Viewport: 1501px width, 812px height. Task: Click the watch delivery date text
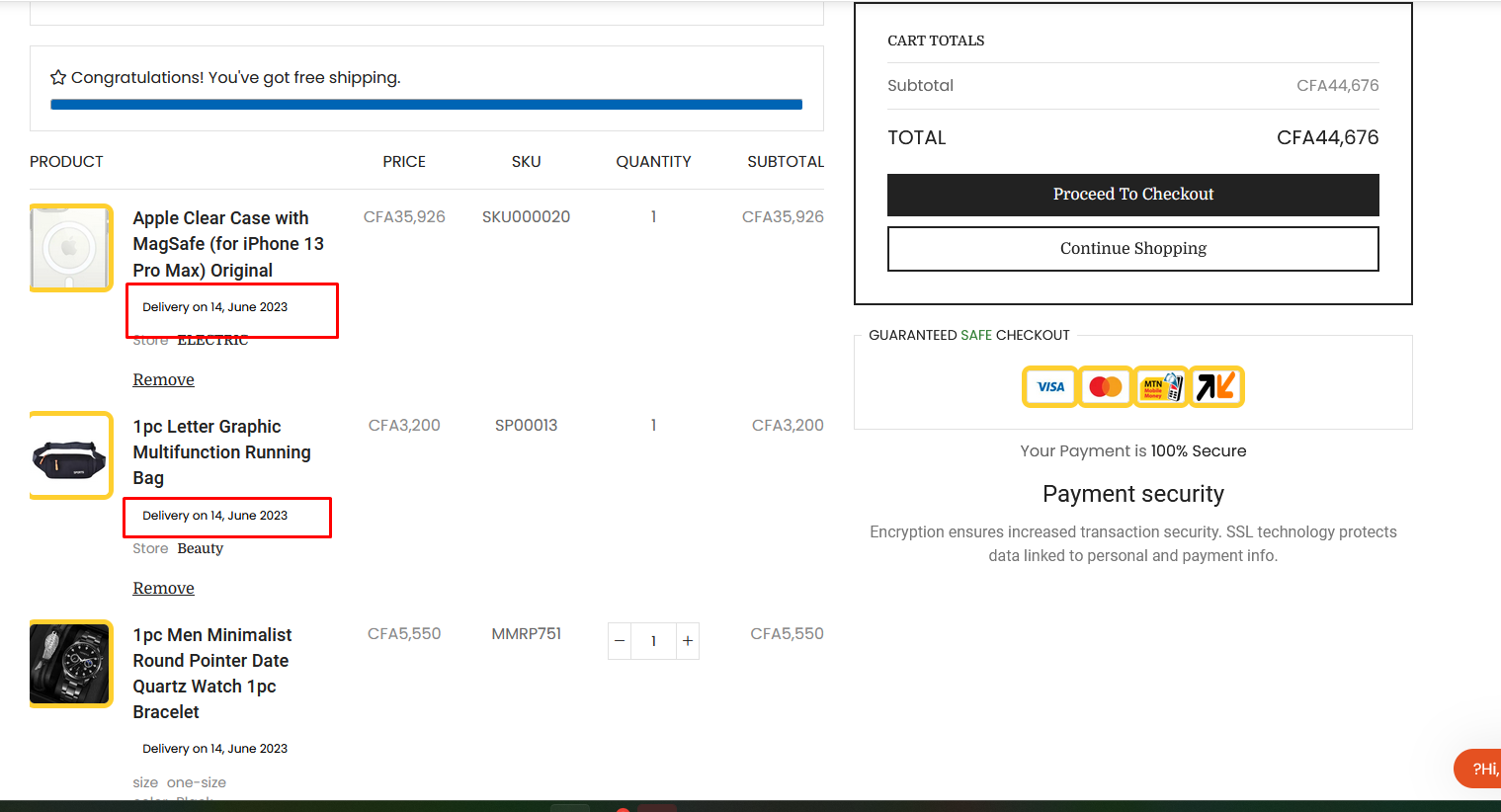click(214, 748)
